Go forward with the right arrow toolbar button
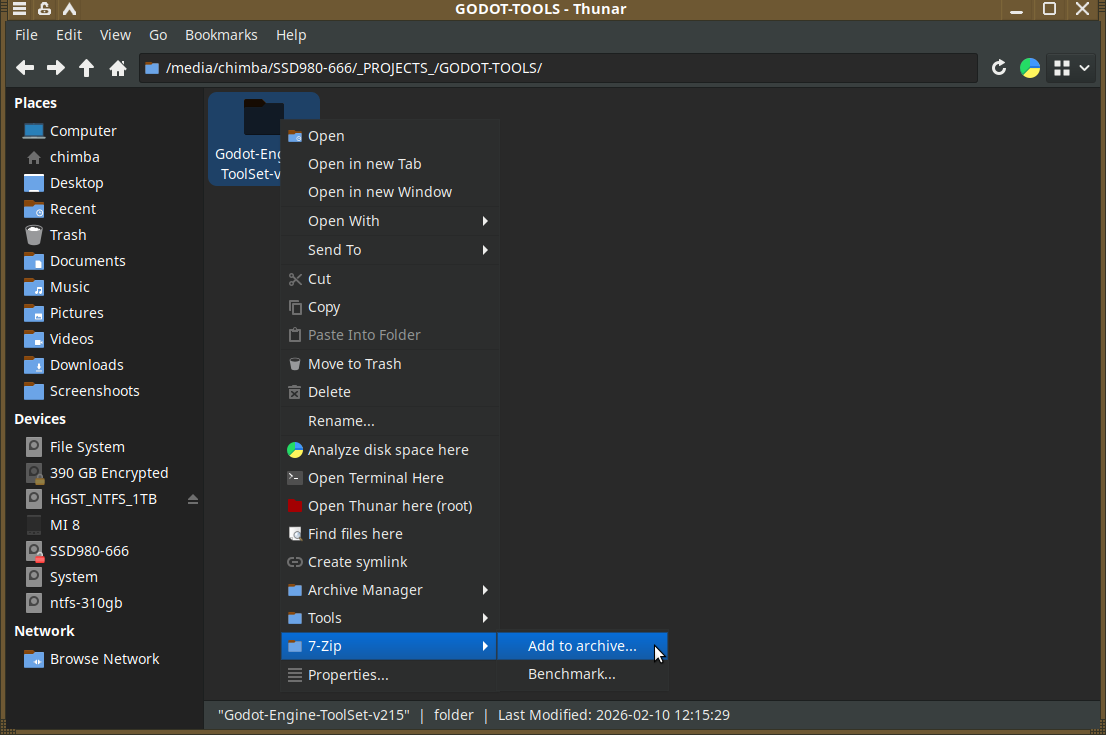 (x=56, y=68)
